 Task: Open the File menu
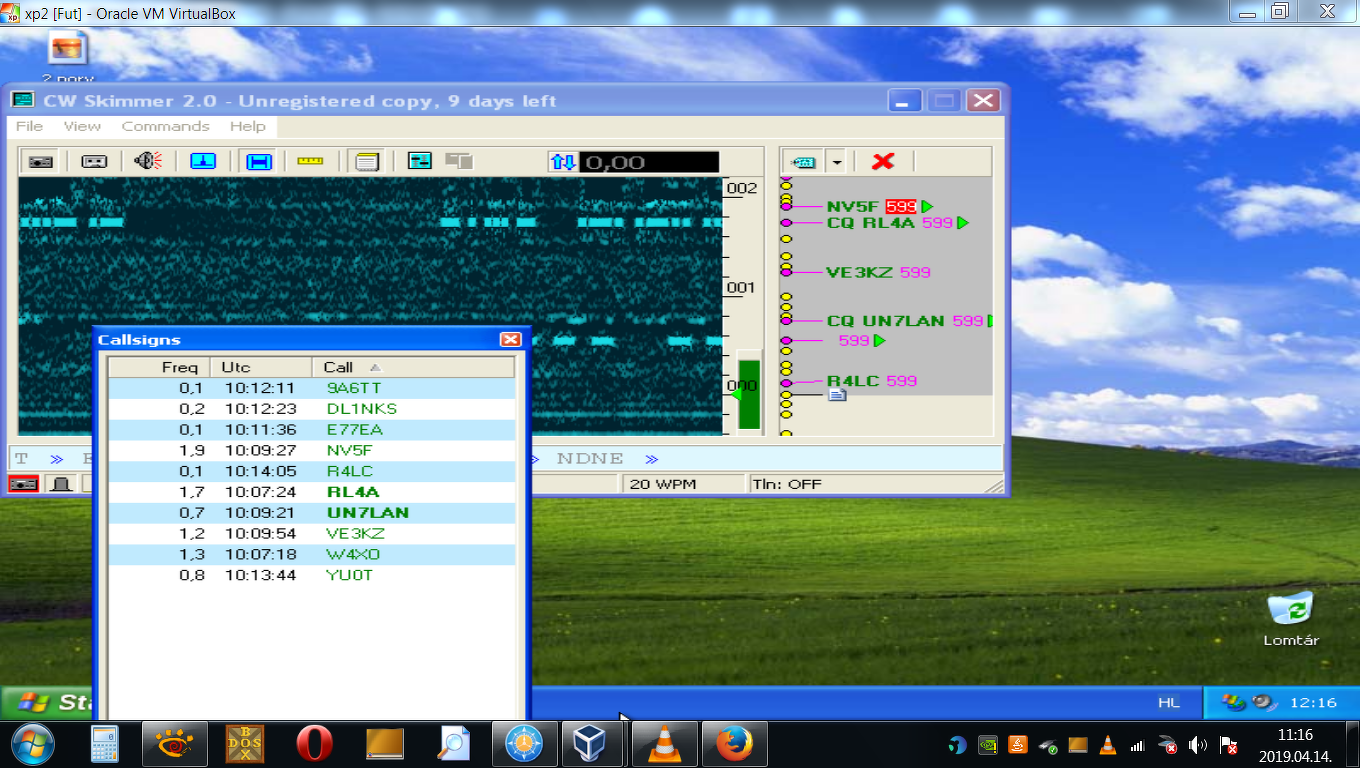pyautogui.click(x=29, y=126)
